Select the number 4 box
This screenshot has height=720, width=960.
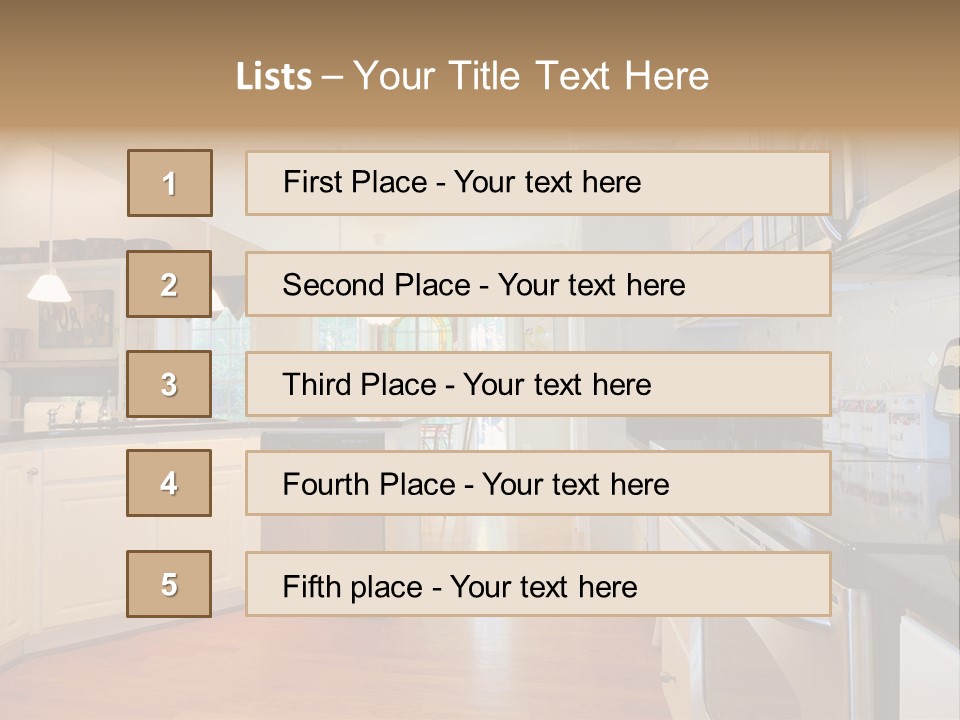[169, 483]
